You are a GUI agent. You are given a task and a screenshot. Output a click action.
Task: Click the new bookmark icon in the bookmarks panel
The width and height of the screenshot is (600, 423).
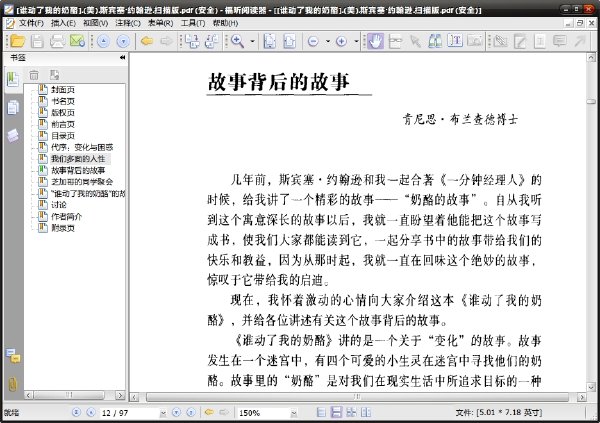click(x=54, y=75)
